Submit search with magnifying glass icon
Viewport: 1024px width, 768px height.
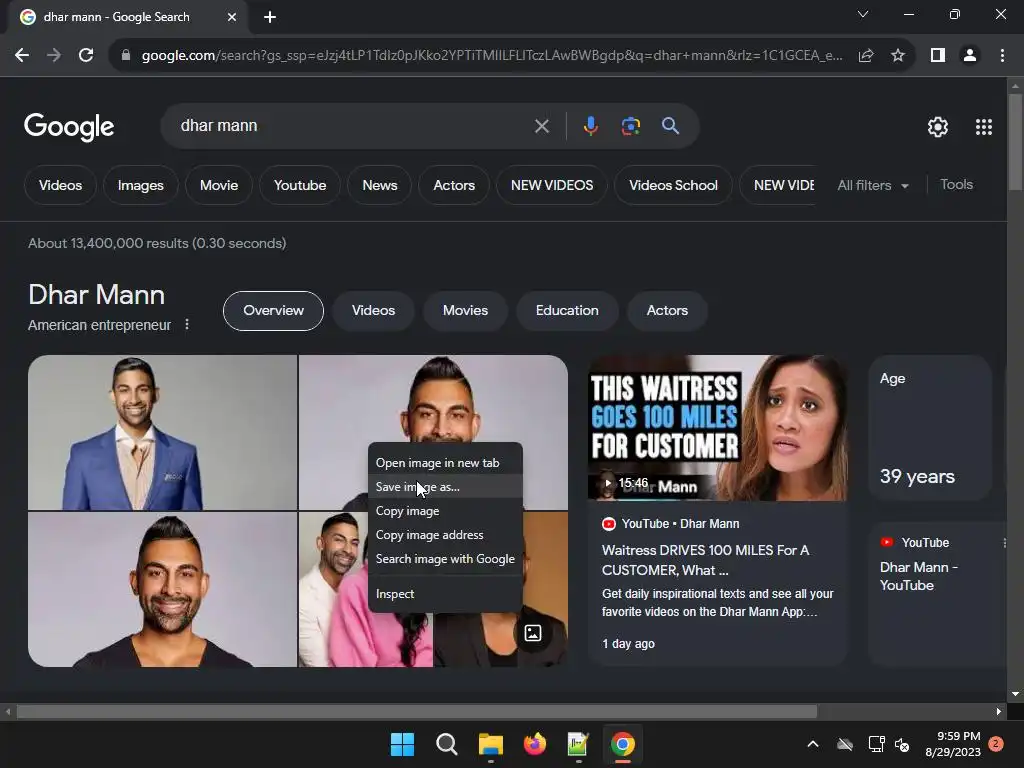pos(670,126)
